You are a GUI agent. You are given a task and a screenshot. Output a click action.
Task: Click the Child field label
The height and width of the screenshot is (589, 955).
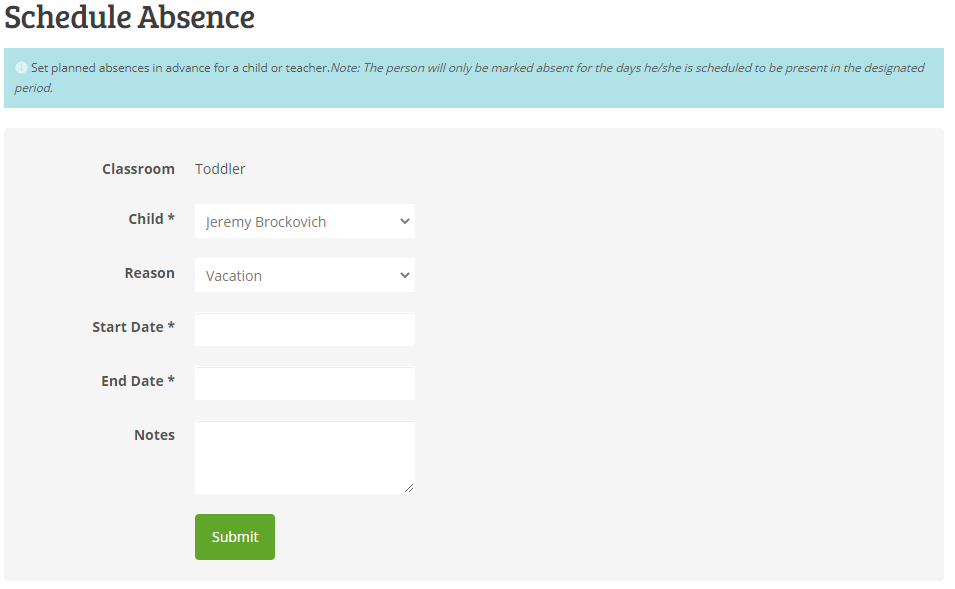click(151, 218)
